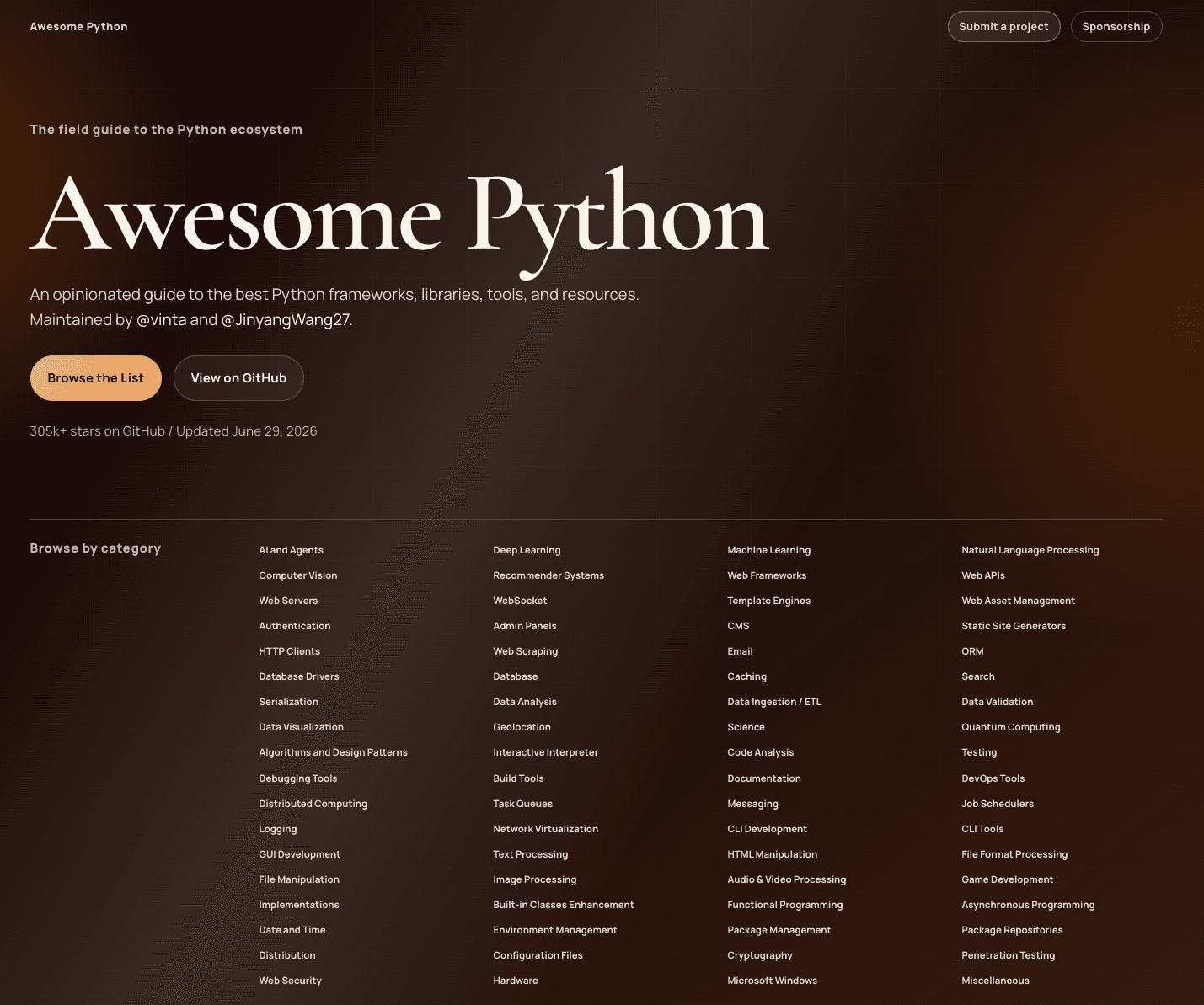Screen dimensions: 1204x1005
Task: Go to the Geolocation category
Action: point(522,727)
